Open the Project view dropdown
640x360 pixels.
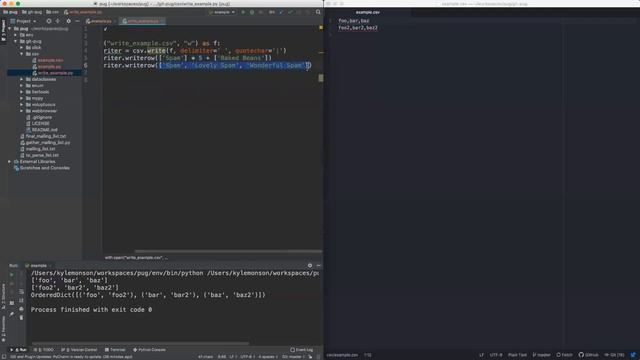(x=23, y=21)
